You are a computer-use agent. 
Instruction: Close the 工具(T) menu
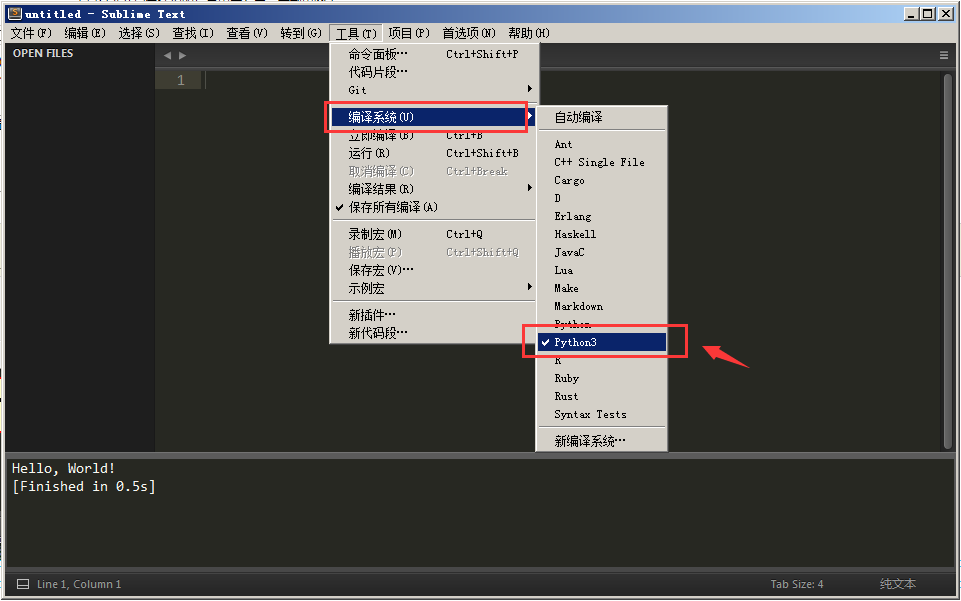pyautogui.click(x=355, y=33)
